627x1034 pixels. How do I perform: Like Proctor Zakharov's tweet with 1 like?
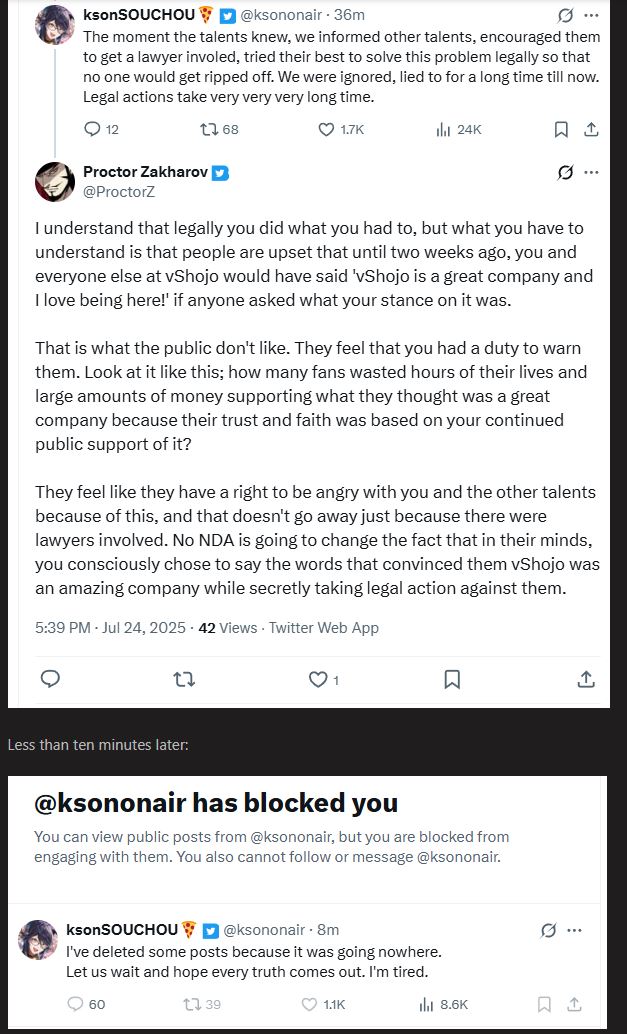(318, 679)
